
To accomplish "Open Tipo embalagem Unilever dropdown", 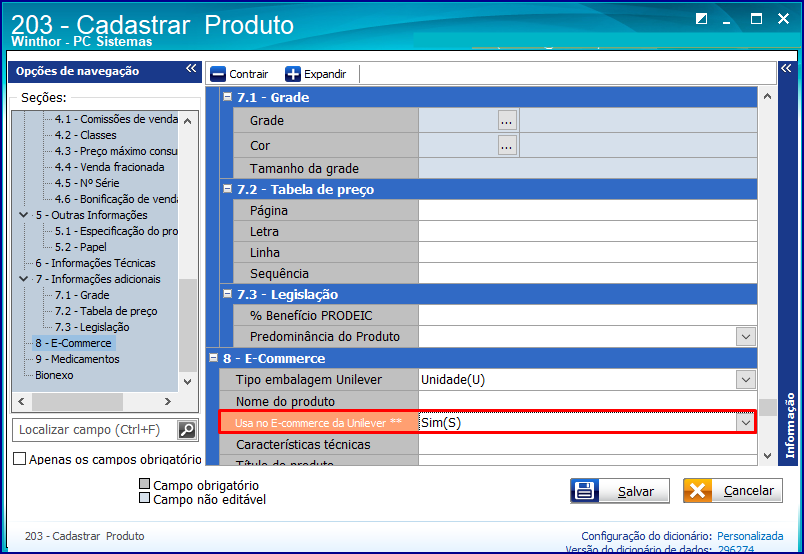I will 746,380.
